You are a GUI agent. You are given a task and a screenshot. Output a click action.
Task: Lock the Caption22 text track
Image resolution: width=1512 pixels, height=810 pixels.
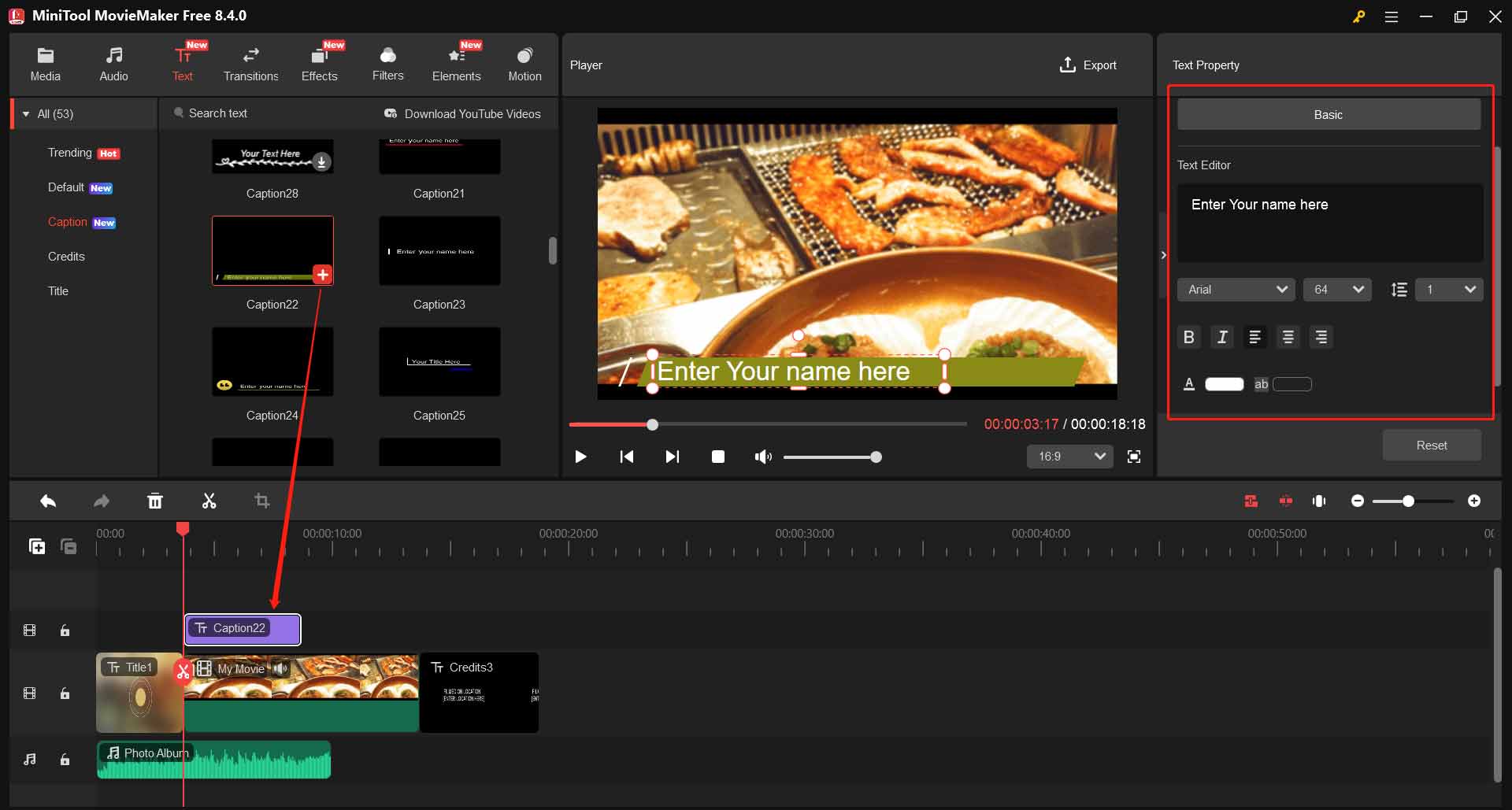pos(65,630)
